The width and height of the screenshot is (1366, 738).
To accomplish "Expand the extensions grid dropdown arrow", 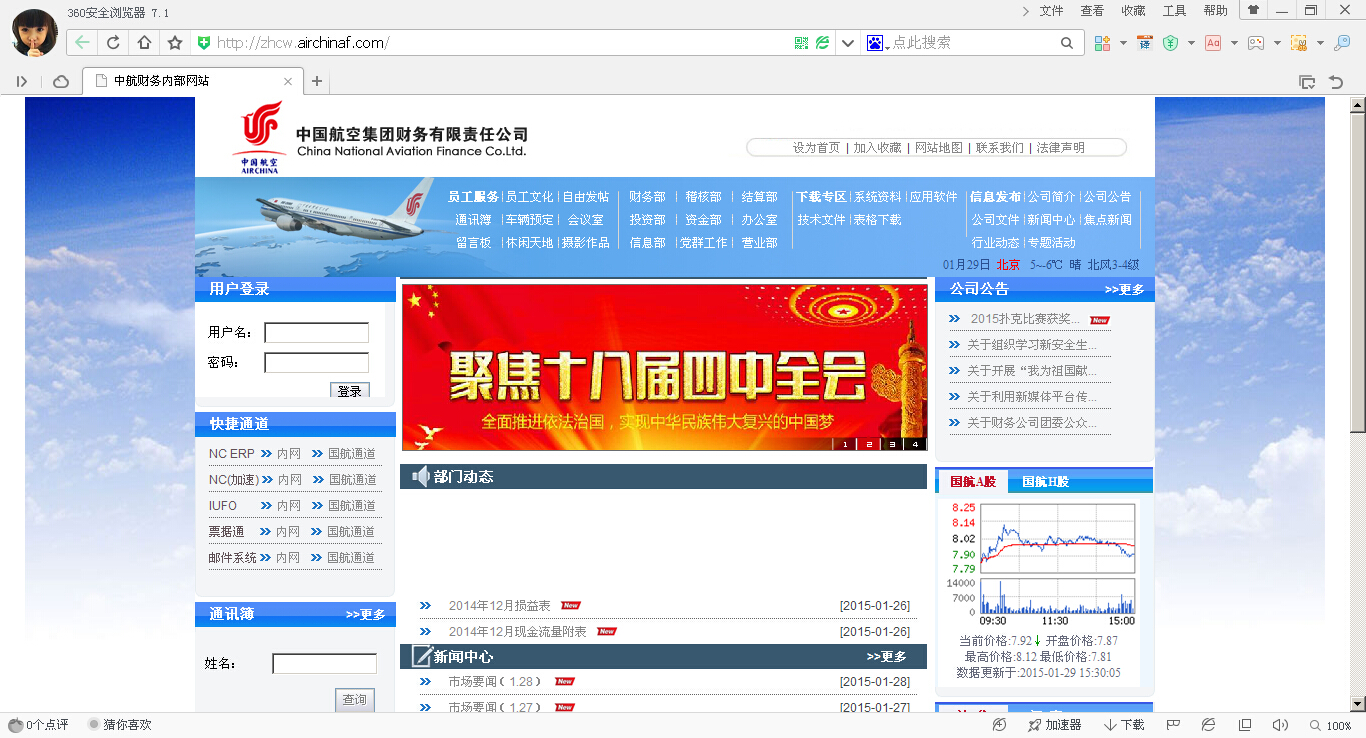I will point(1123,43).
